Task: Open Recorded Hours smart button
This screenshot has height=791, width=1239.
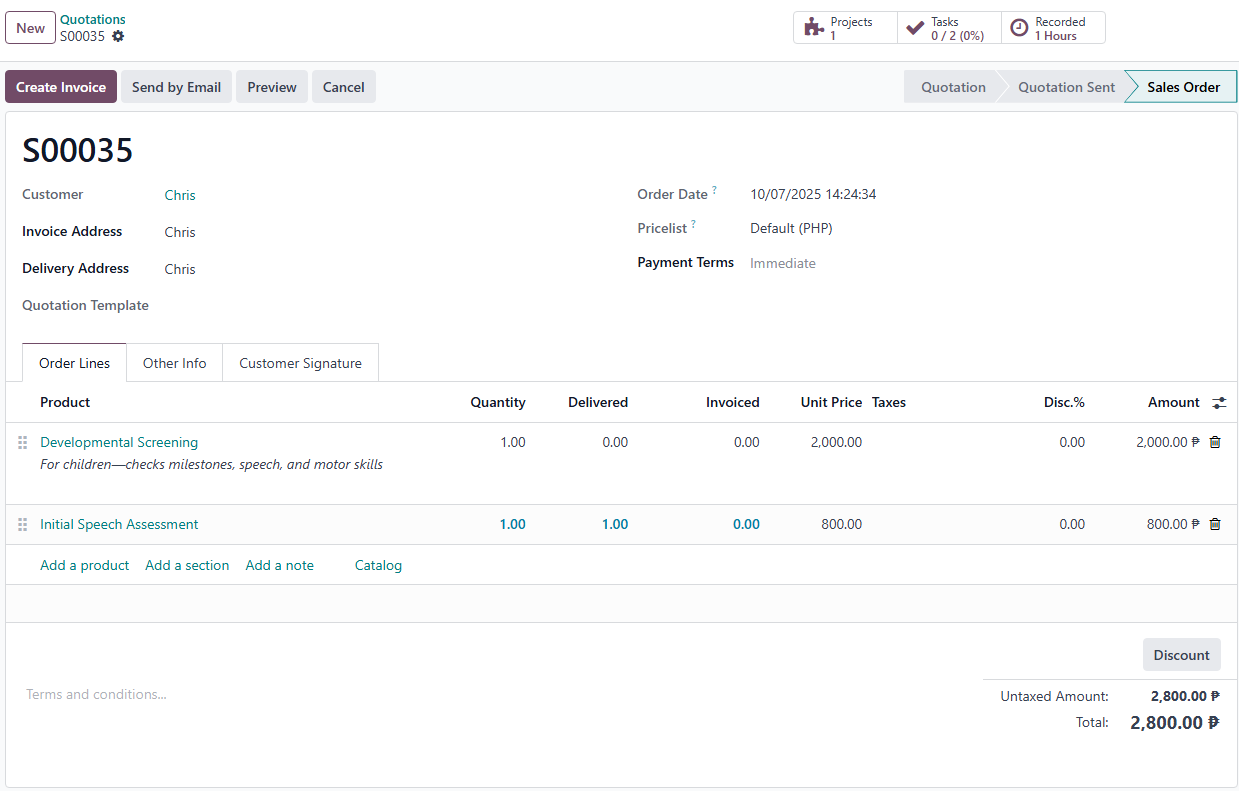Action: [x=1053, y=28]
